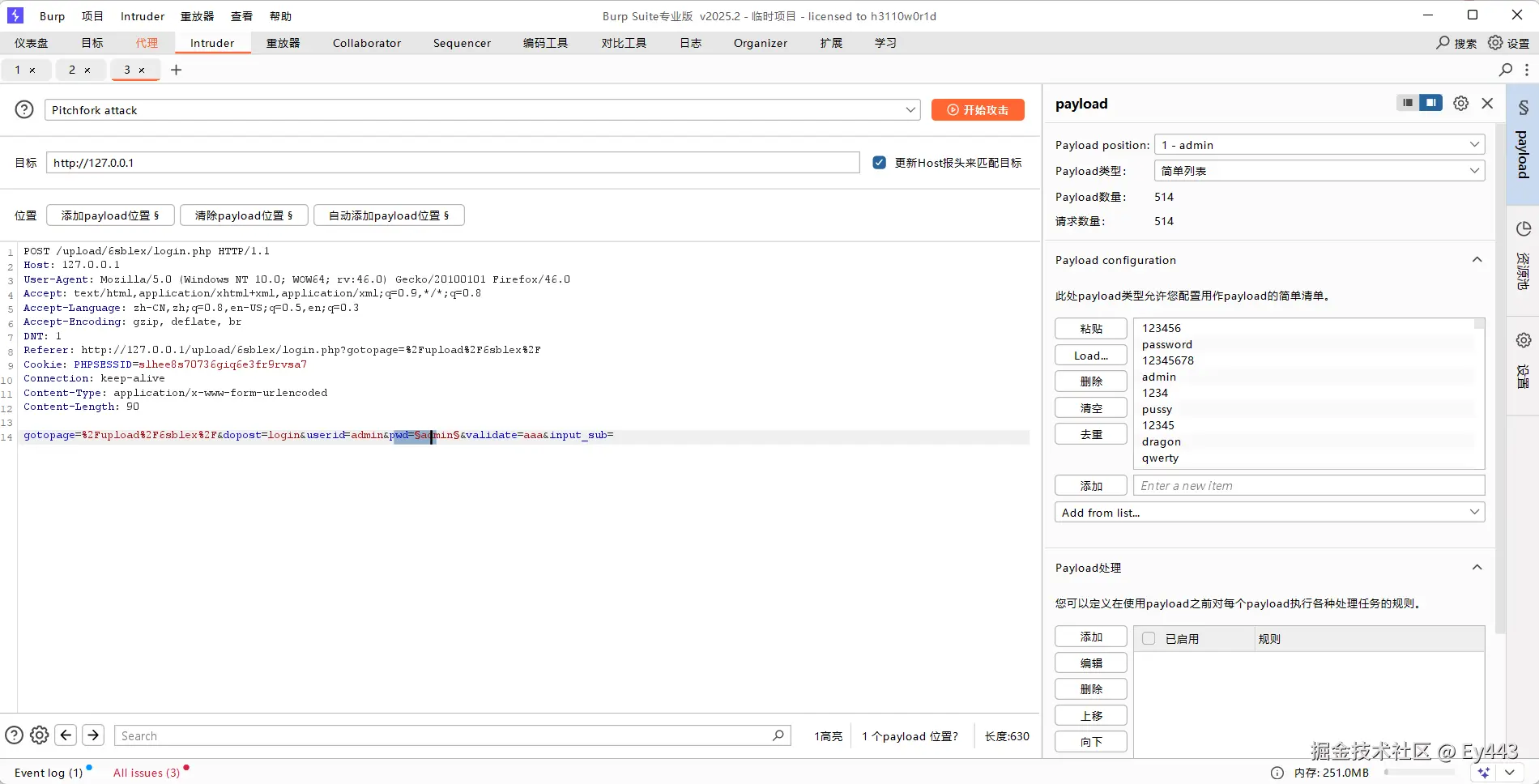Go to previous search match arrow
This screenshot has width=1539, height=784.
[66, 735]
